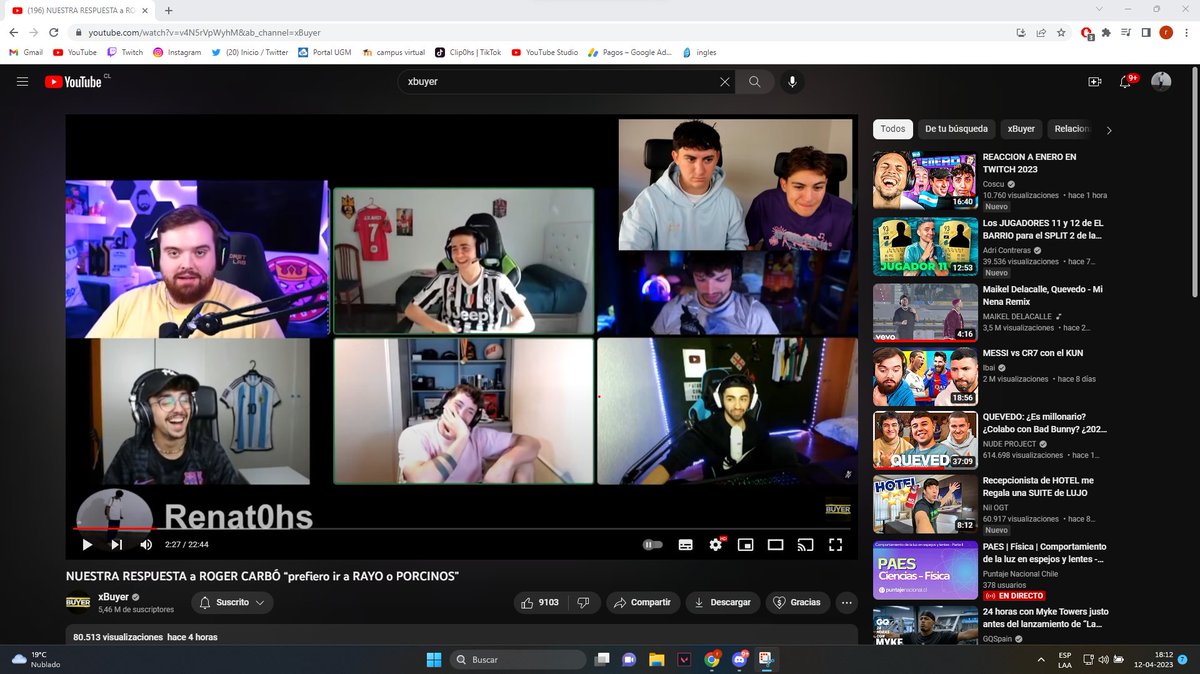
Task: Select the xBuyer filter chip
Action: pyautogui.click(x=1021, y=129)
